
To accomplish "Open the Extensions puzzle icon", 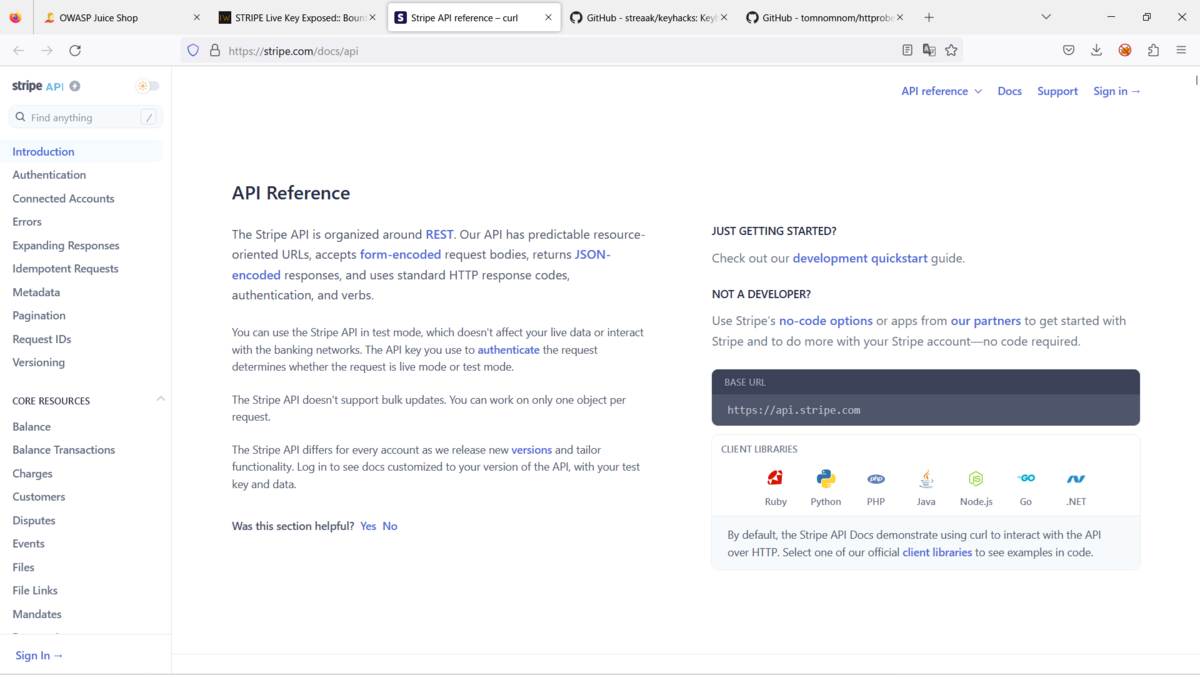I will click(1154, 50).
